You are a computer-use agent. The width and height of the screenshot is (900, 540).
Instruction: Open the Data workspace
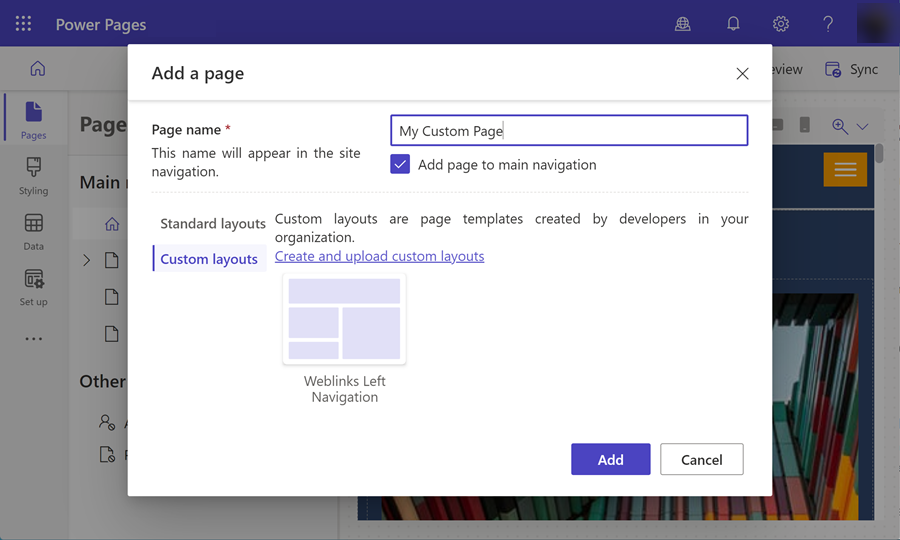33,232
